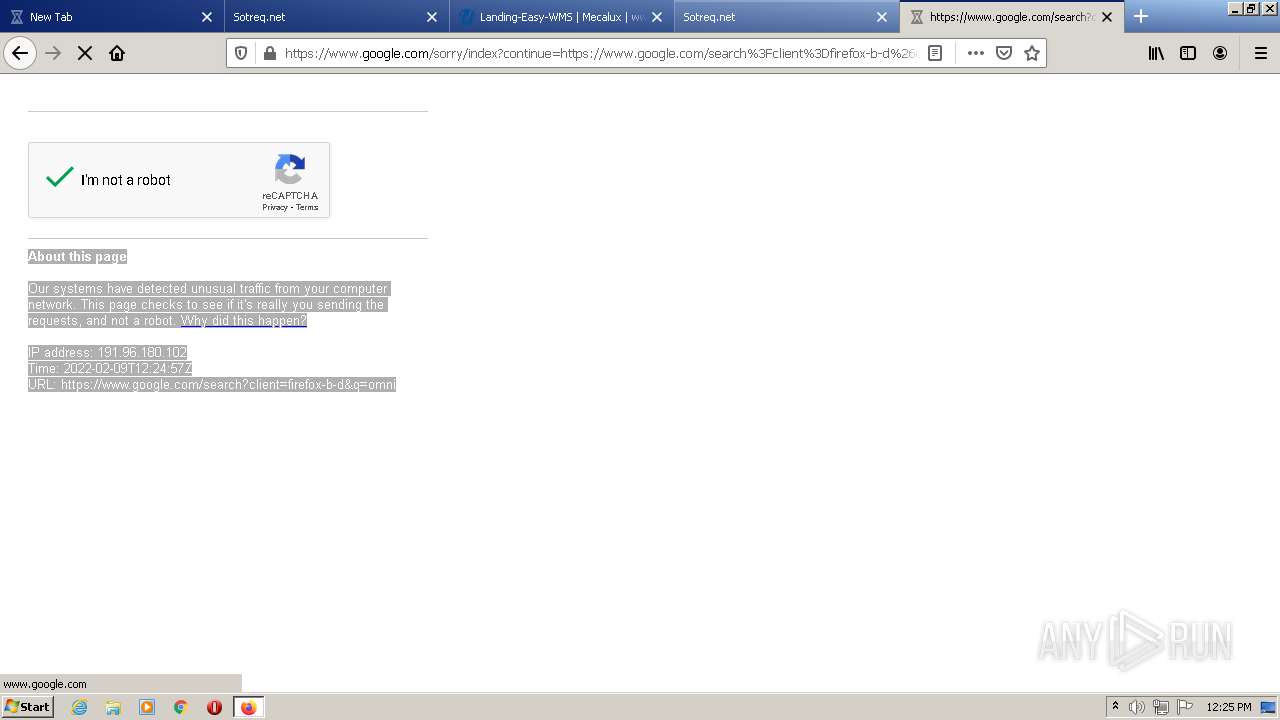Click the forward navigation arrow
The image size is (1280, 720).
point(54,53)
